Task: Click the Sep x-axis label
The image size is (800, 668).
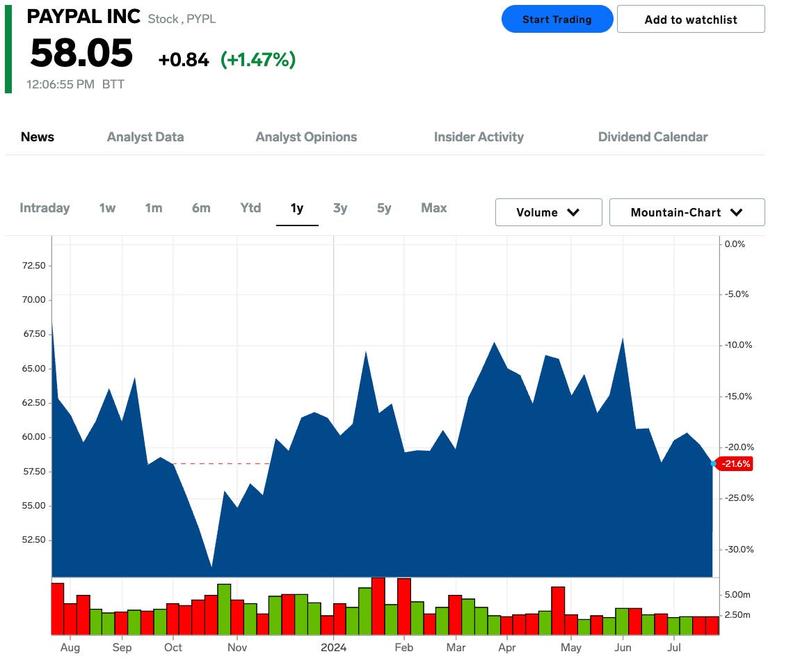Action: point(121,647)
